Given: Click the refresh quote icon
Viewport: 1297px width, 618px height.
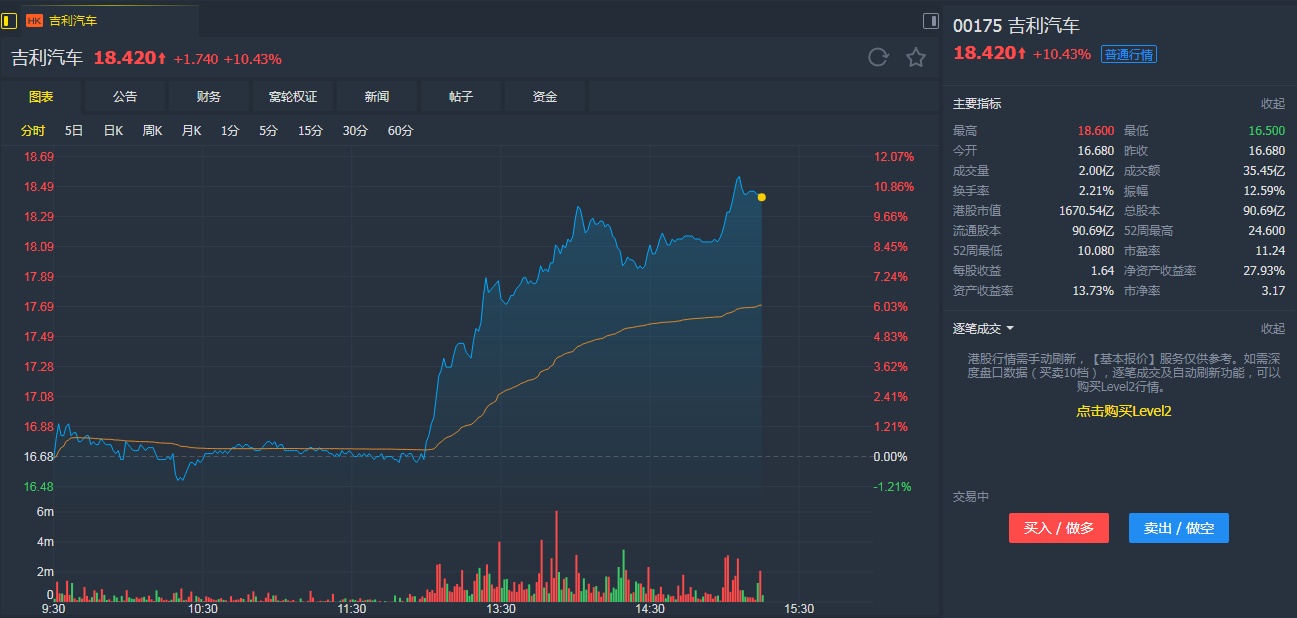Looking at the screenshot, I should coord(878,58).
